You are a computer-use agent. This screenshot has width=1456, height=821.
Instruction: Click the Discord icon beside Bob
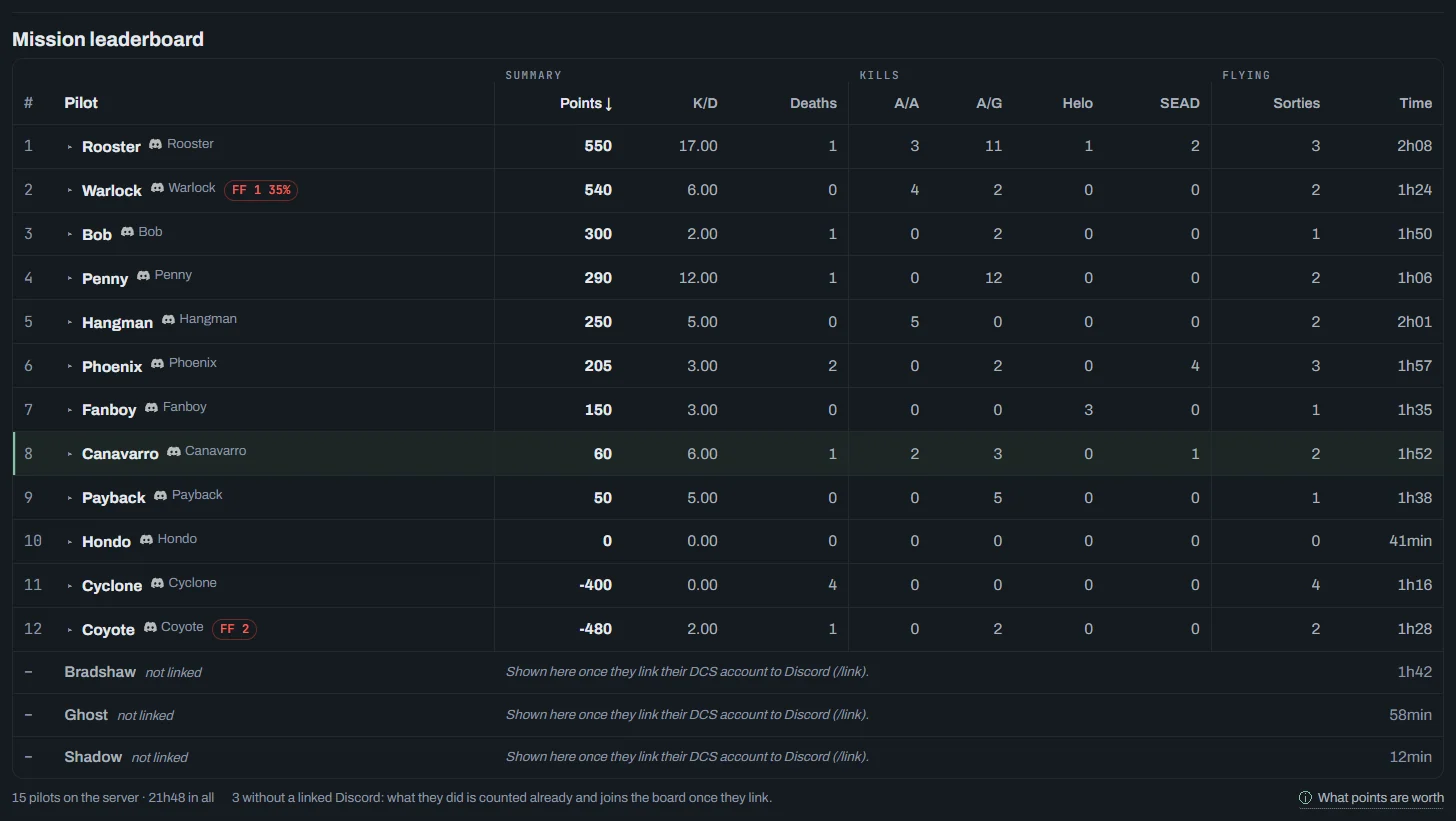coord(127,232)
